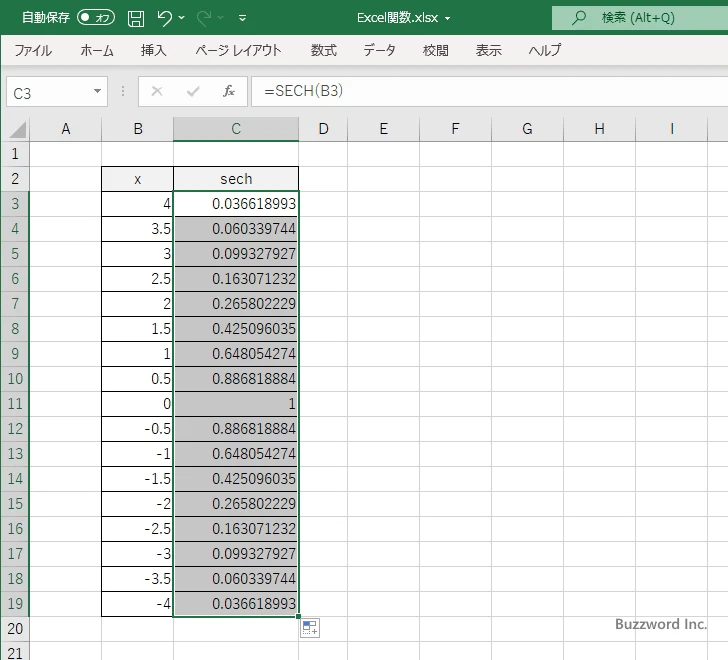The height and width of the screenshot is (660, 728).
Task: Click cell B16 with value -2.5
Action: [137, 529]
